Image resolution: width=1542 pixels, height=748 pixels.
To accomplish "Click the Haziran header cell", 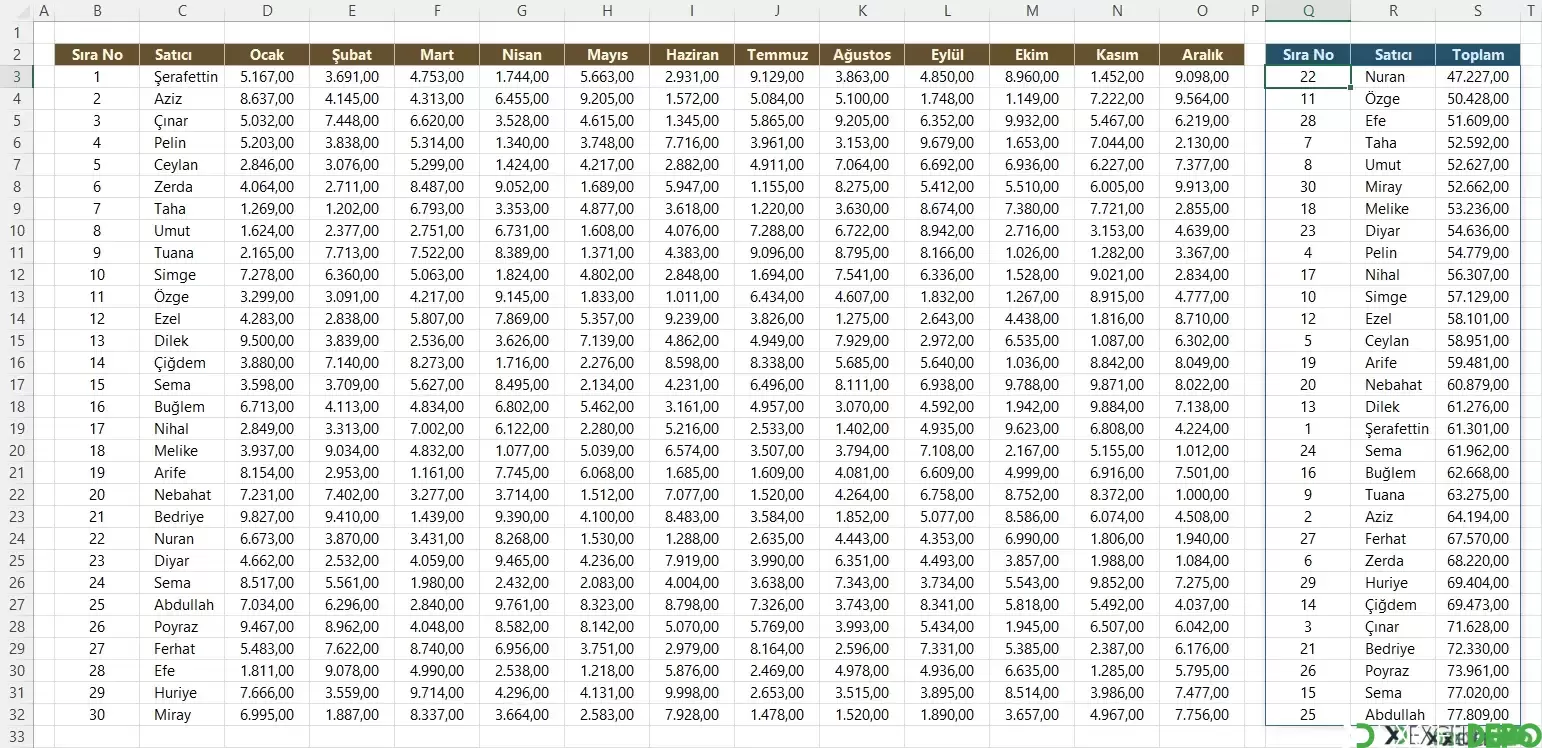I will (x=692, y=55).
